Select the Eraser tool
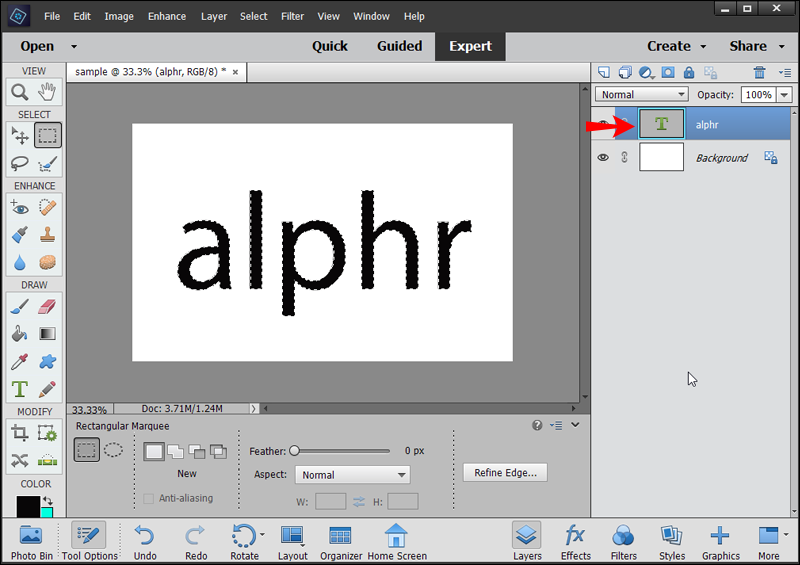This screenshot has height=565, width=800. tap(47, 307)
